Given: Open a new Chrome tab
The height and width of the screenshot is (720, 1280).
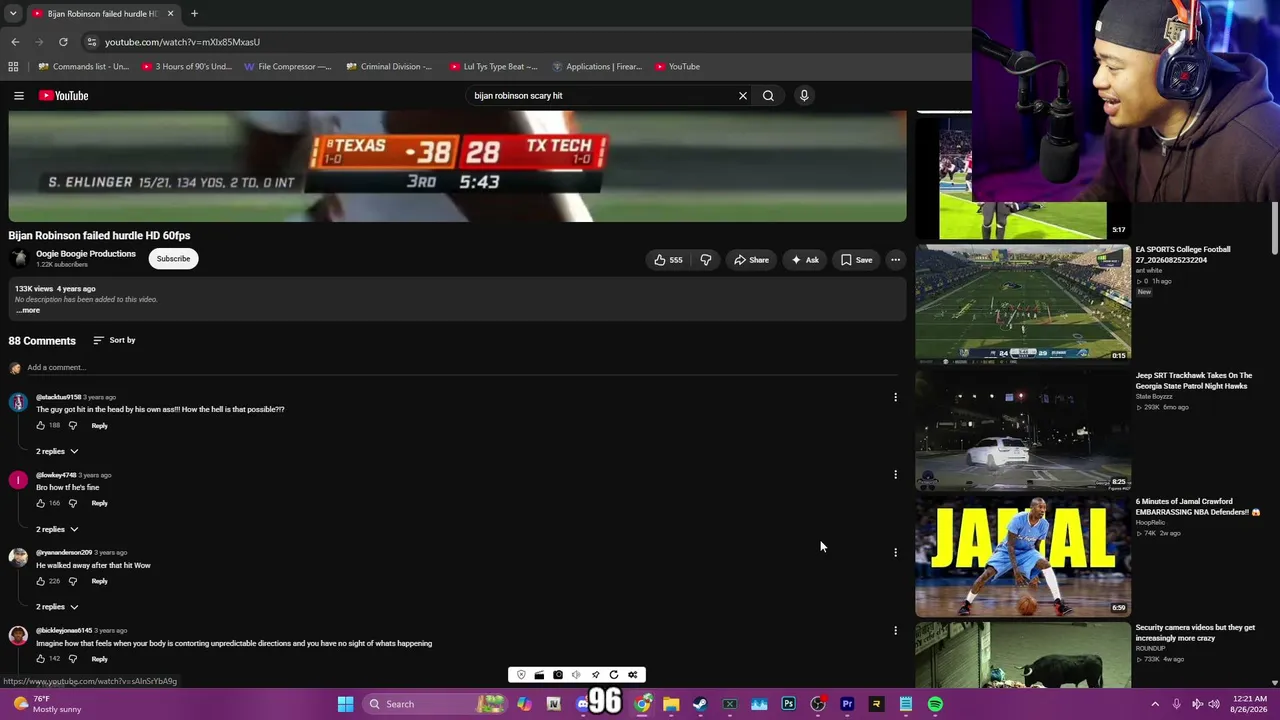Looking at the screenshot, I should (x=194, y=14).
